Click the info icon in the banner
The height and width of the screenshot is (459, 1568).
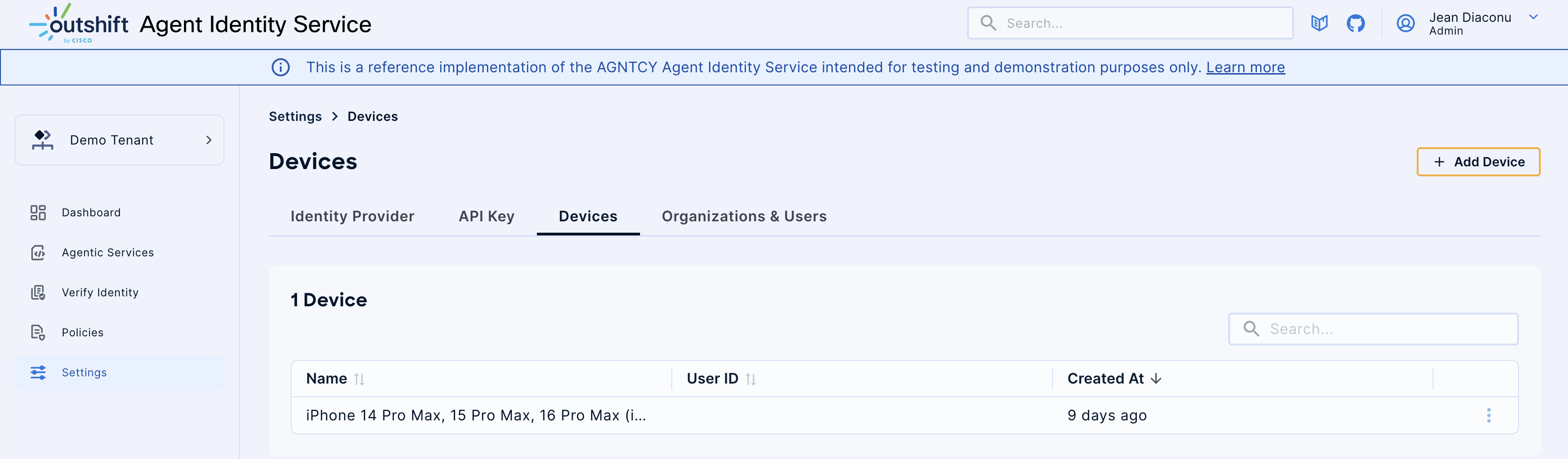point(281,67)
